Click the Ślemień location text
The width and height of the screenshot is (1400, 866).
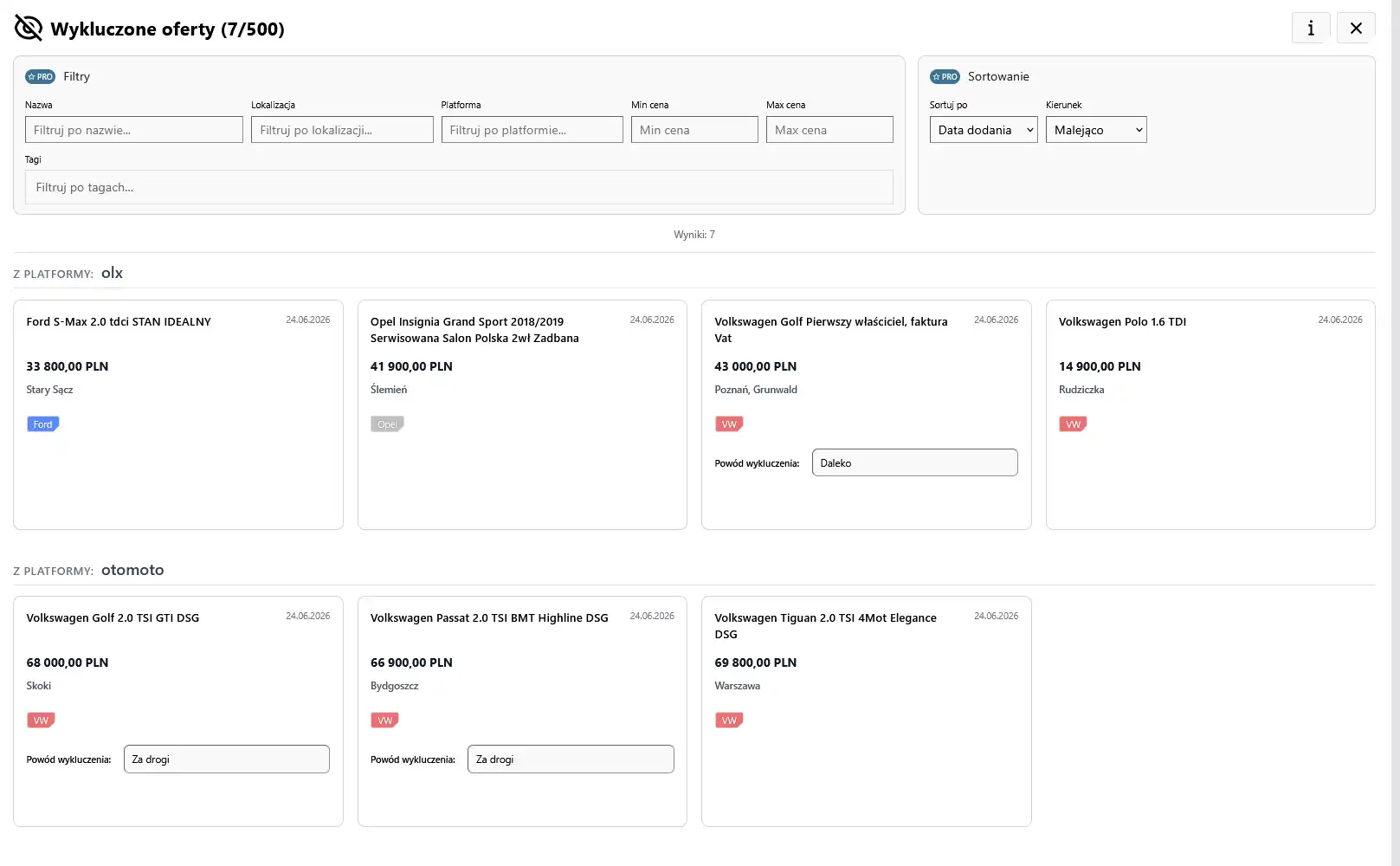(389, 390)
